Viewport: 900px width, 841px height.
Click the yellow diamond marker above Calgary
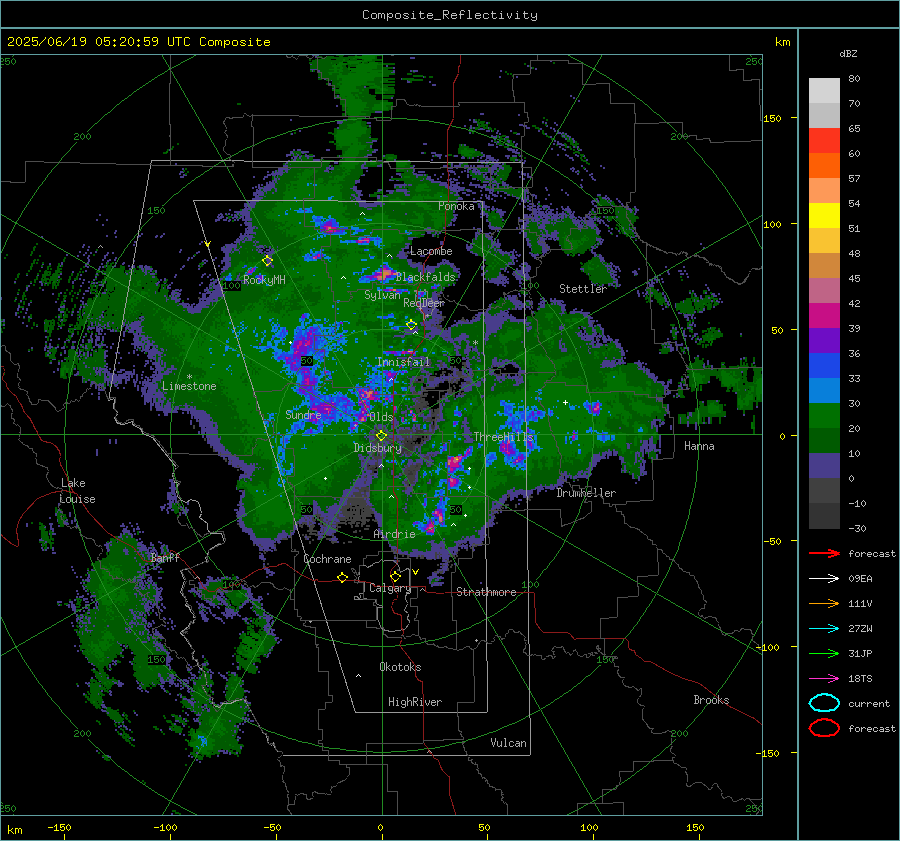pos(395,576)
